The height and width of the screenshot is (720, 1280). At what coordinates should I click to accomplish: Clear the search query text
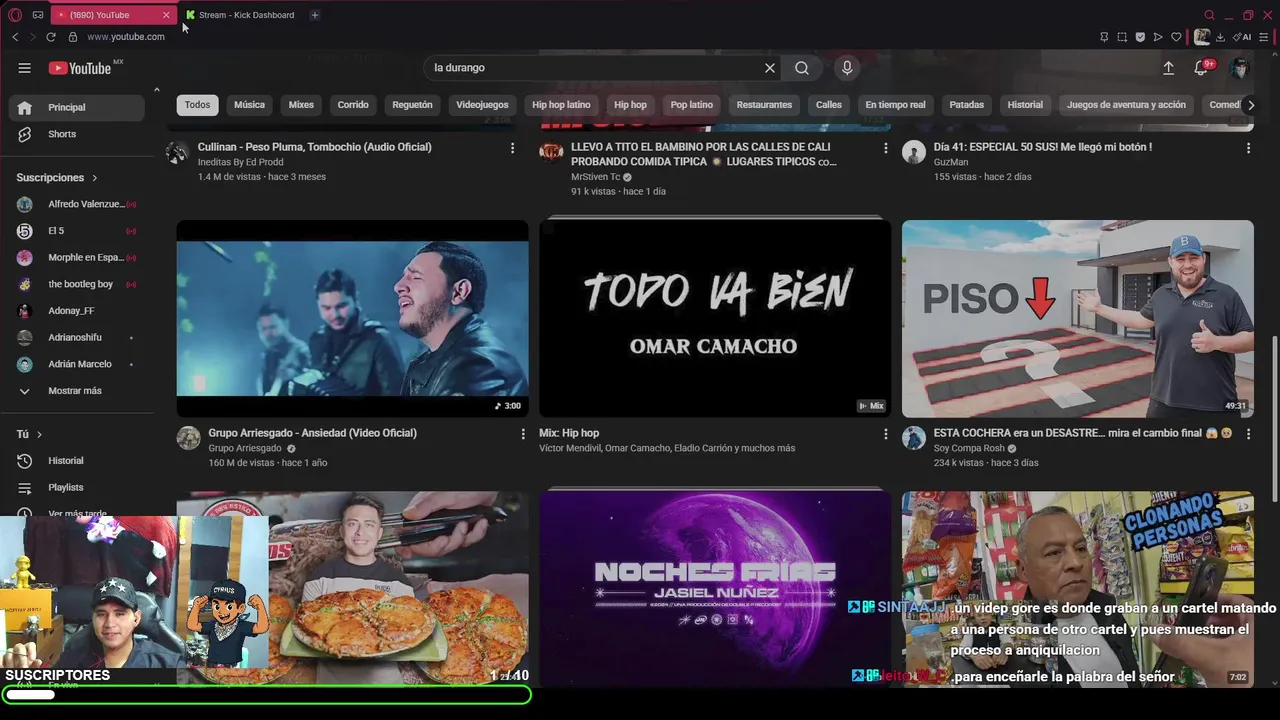770,68
